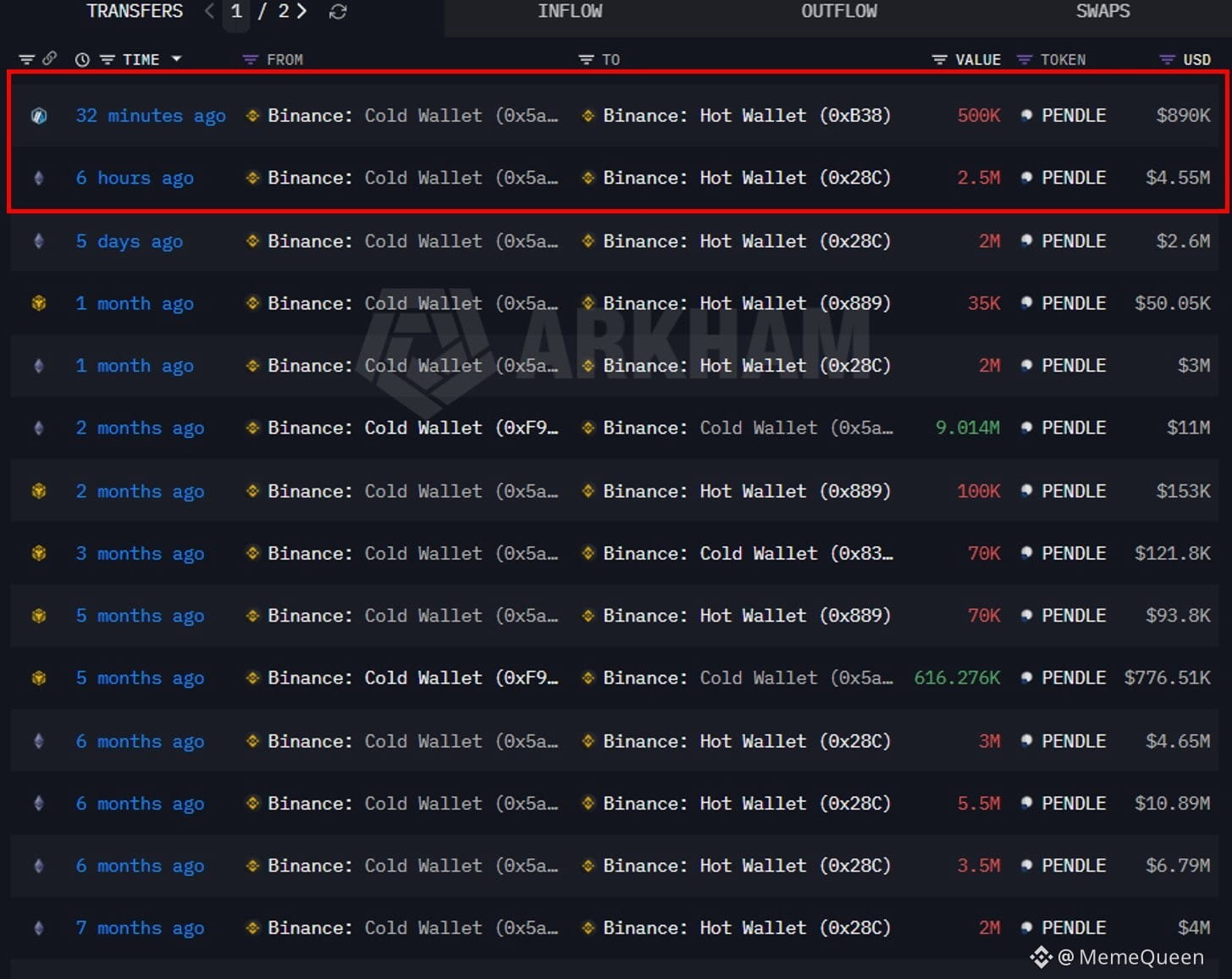
Task: Open Binance: Cold Wallet (0x83… recipient entity
Action: click(x=748, y=553)
